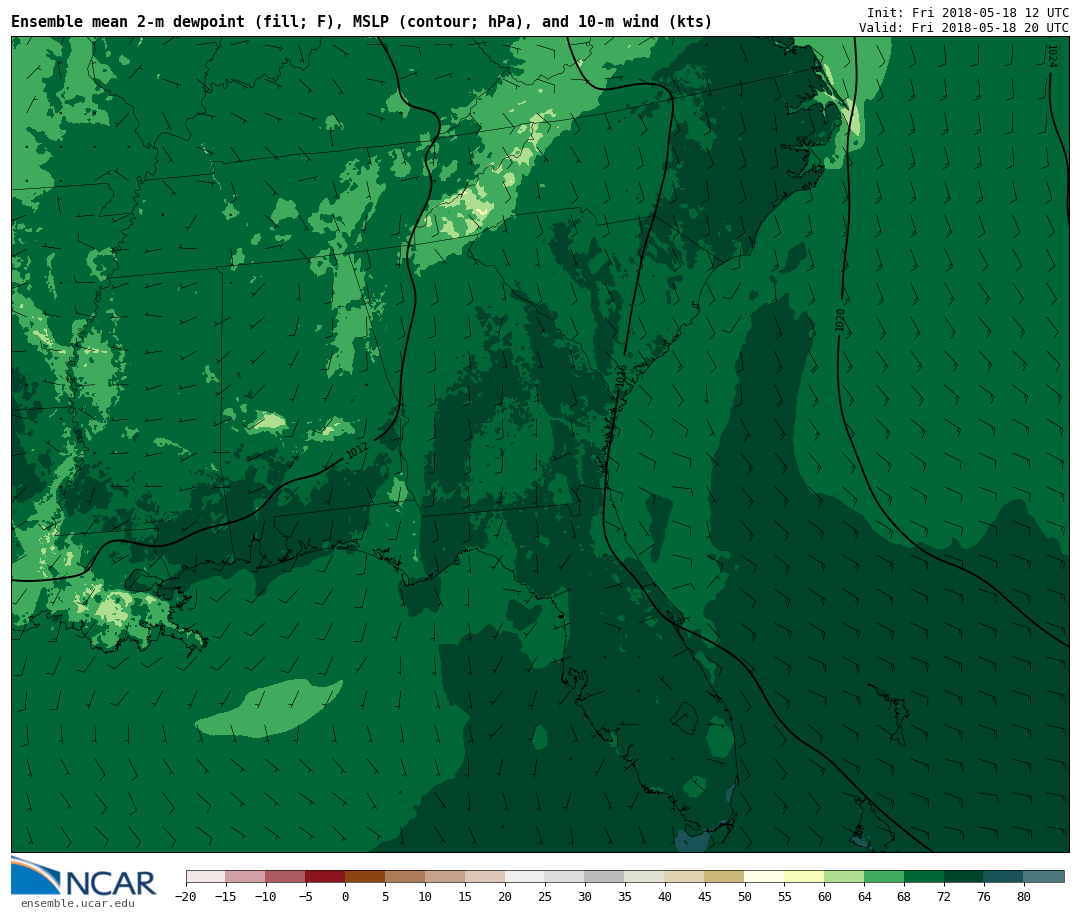Click the -10 colorbar tick label

tap(266, 896)
